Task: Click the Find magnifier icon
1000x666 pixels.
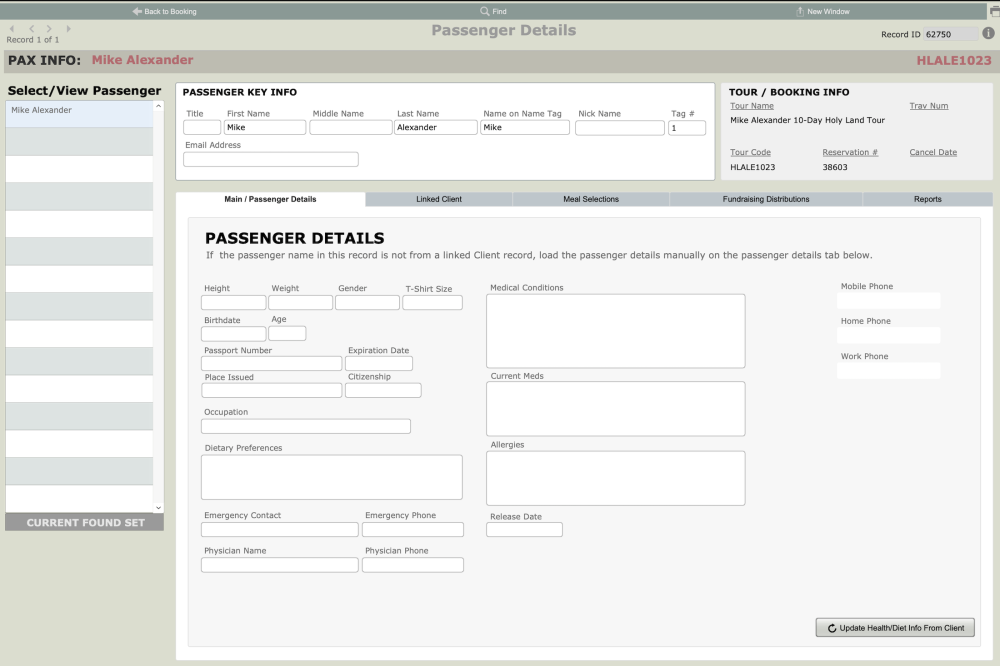Action: click(x=485, y=11)
